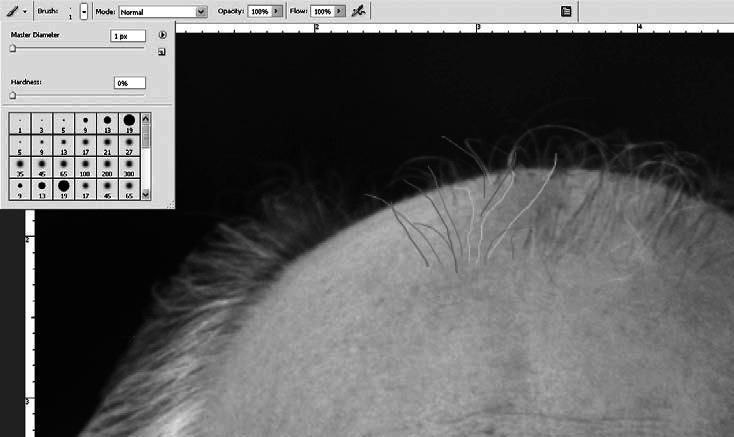
Task: Open the Brush tool preset picker
Action: (x=13, y=11)
